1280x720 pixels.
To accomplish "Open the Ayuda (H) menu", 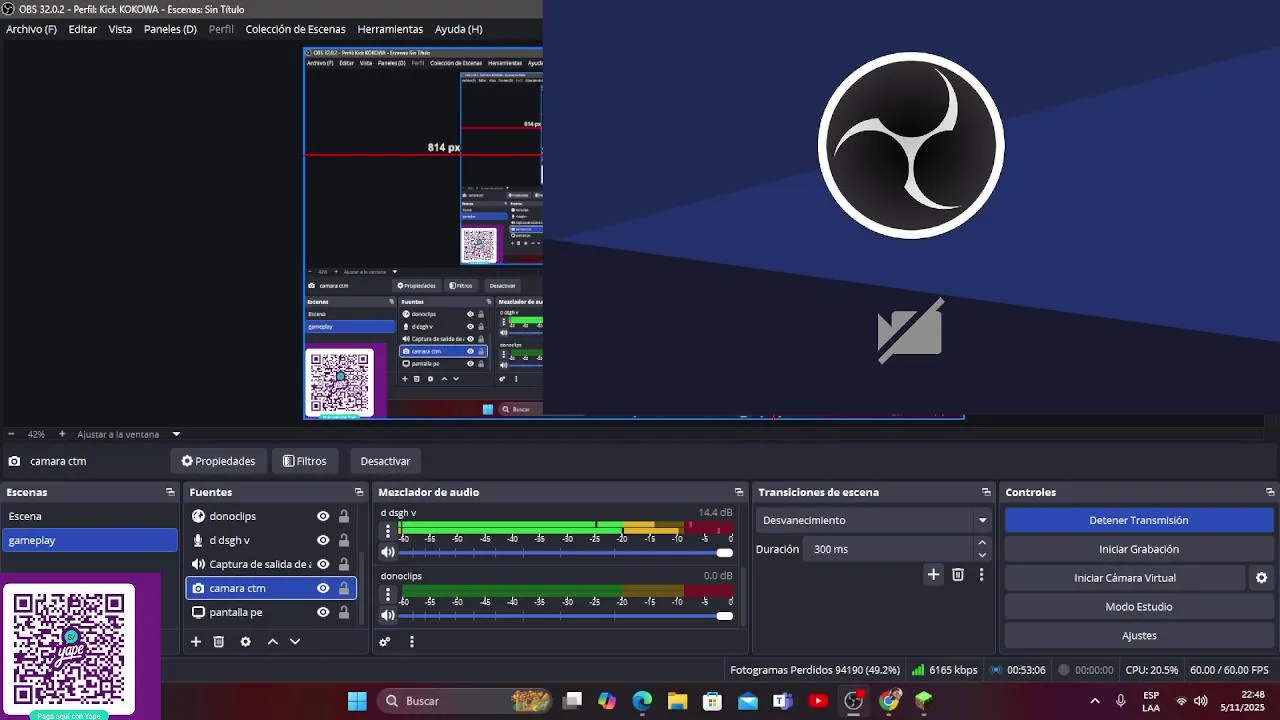I will (x=458, y=29).
